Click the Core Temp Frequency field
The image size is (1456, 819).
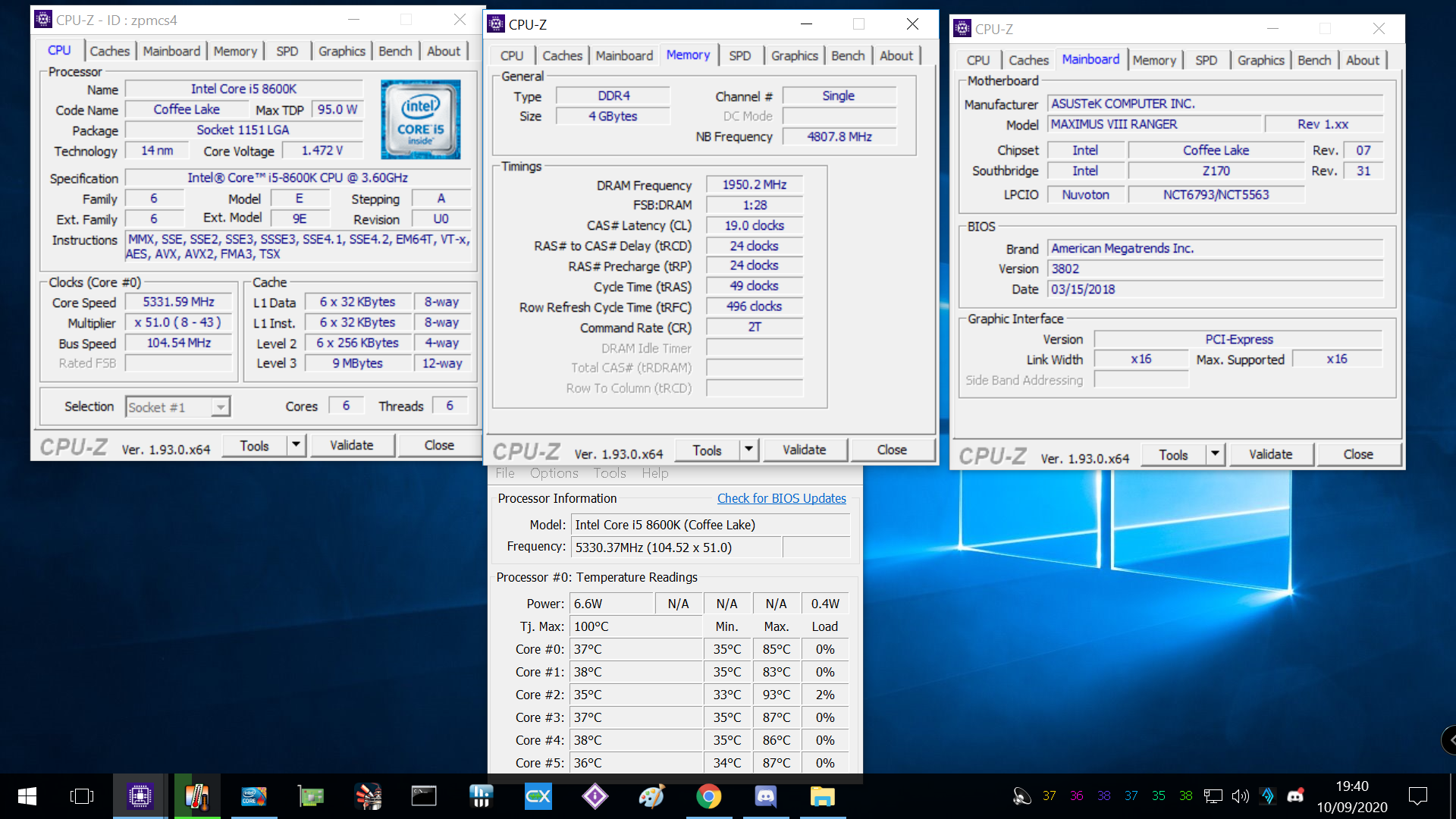coord(677,548)
